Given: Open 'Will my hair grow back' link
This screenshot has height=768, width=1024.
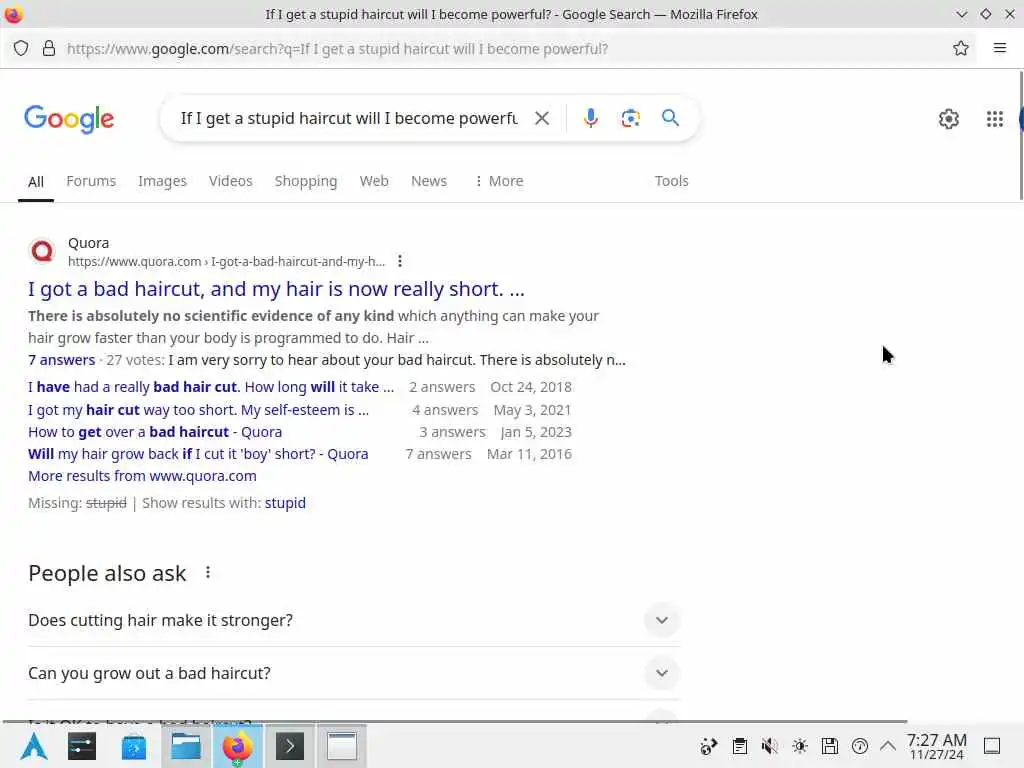Looking at the screenshot, I should (x=198, y=454).
